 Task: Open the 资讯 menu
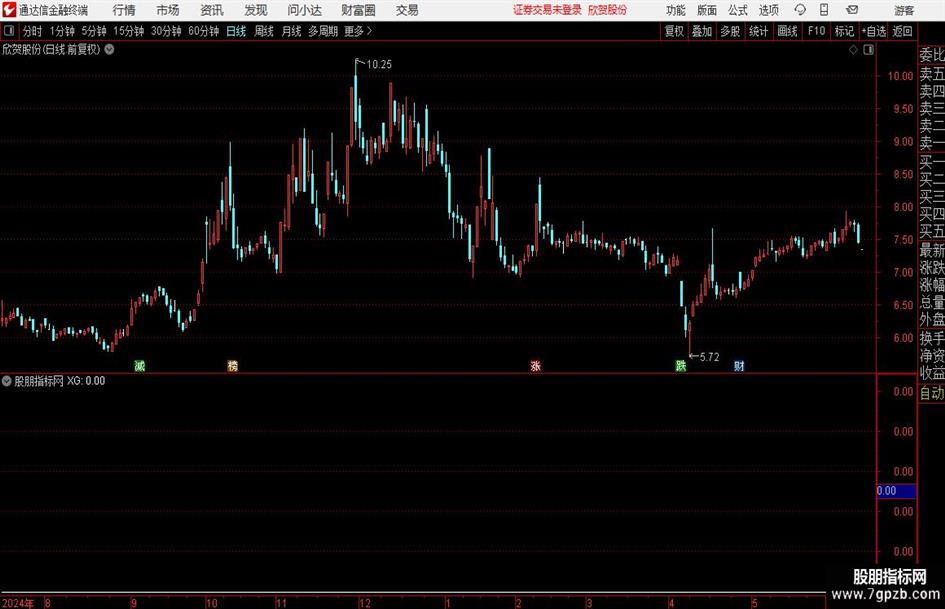[212, 10]
